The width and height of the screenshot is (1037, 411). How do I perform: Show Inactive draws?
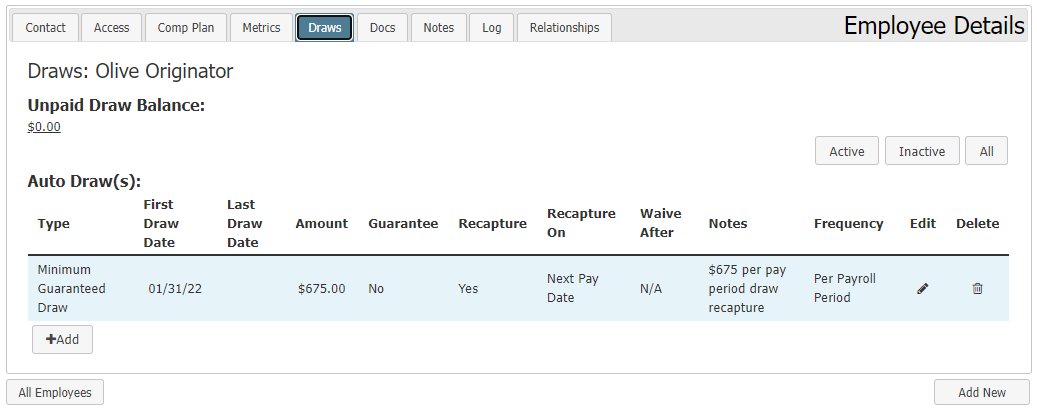922,151
